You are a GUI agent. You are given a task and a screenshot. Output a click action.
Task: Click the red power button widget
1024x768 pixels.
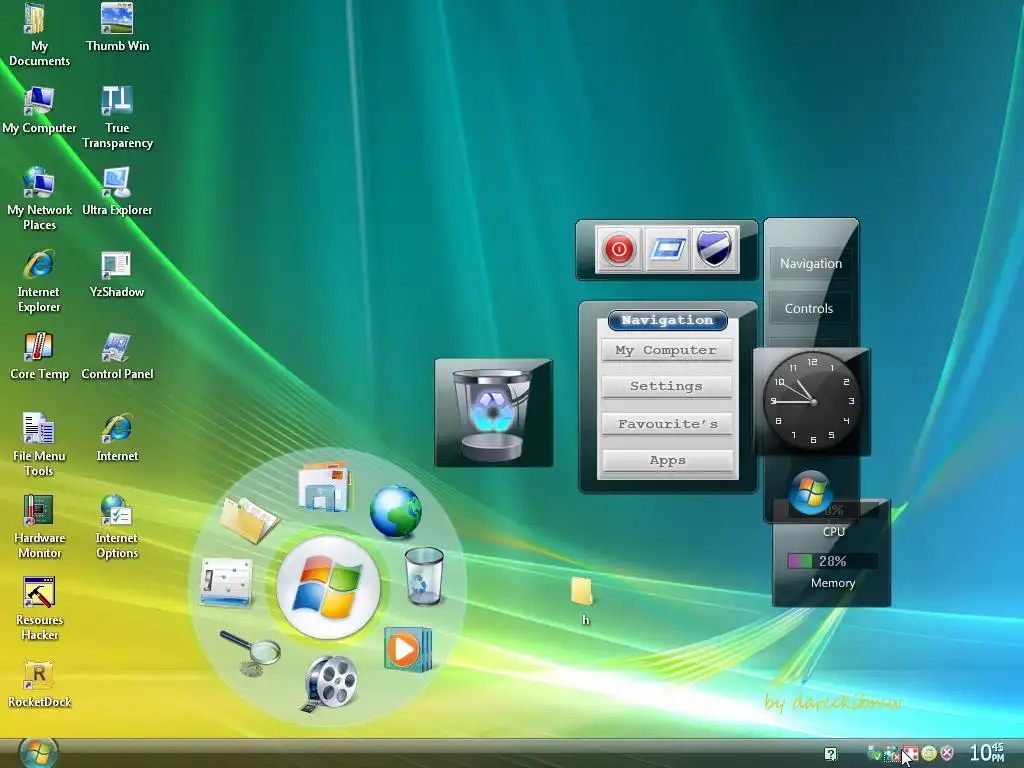click(x=619, y=249)
